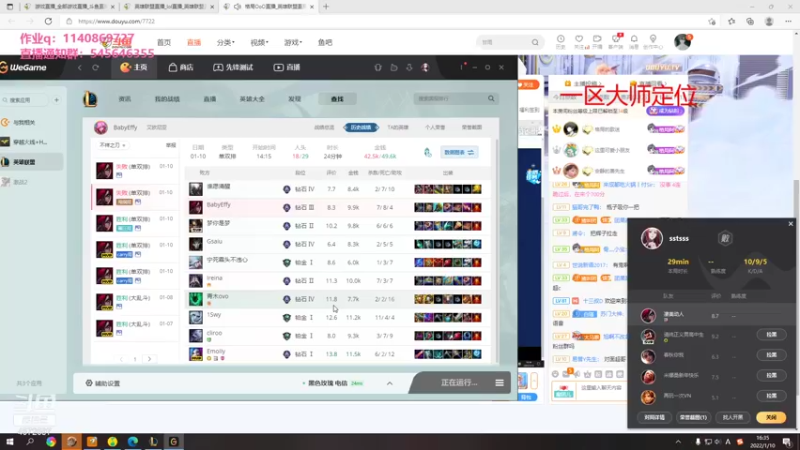Click 正在运行 game status button
800x450 pixels.
pyautogui.click(x=459, y=383)
